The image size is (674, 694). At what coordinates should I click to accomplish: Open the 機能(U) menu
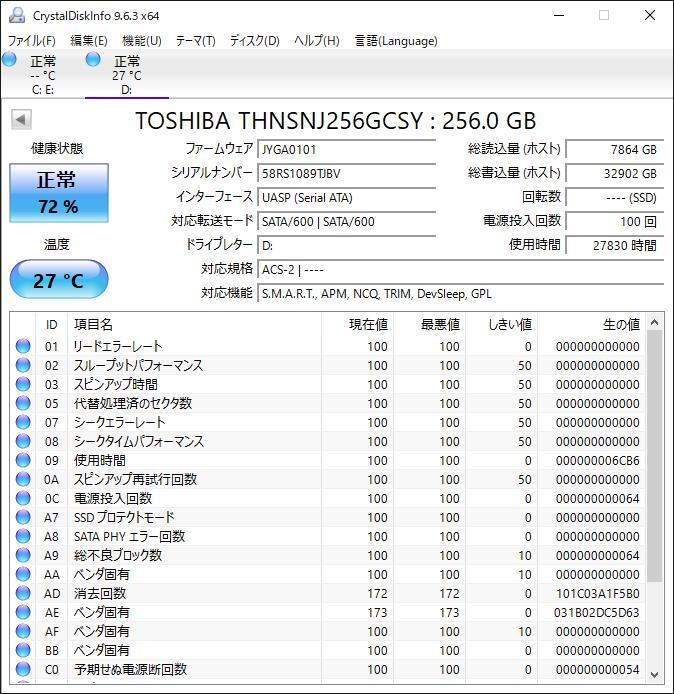[x=142, y=41]
